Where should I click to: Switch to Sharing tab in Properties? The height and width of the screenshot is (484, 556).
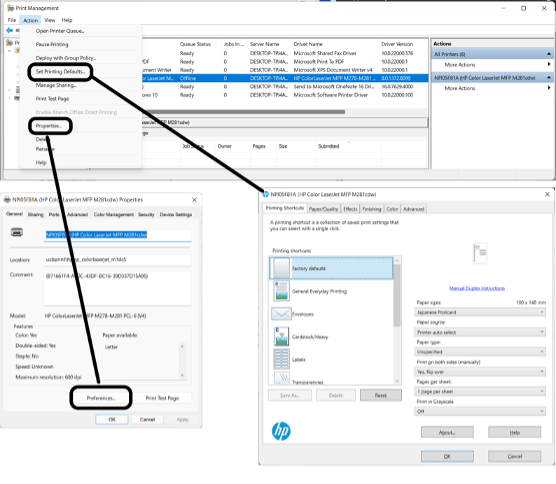35,215
